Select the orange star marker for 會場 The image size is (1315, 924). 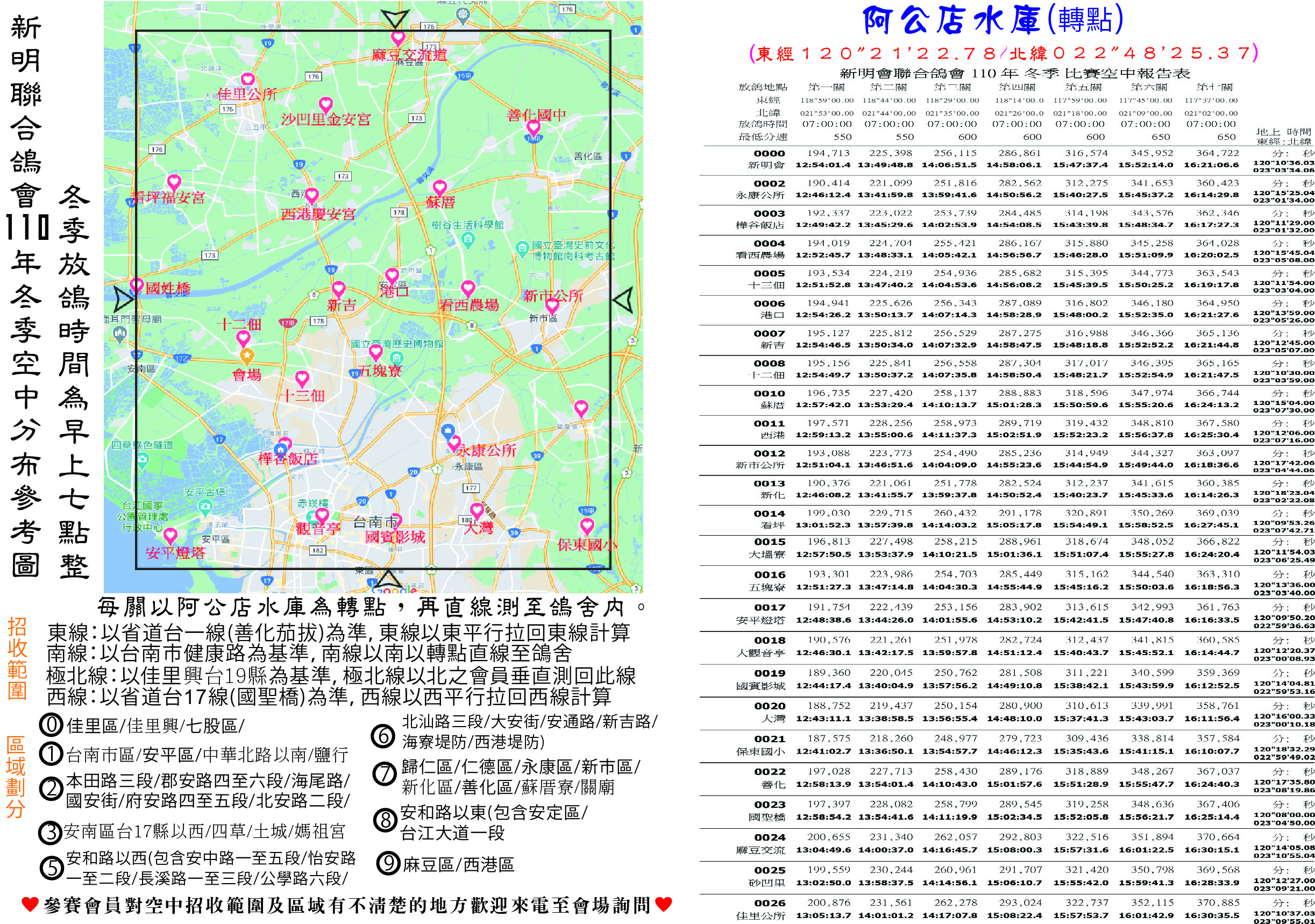click(246, 356)
